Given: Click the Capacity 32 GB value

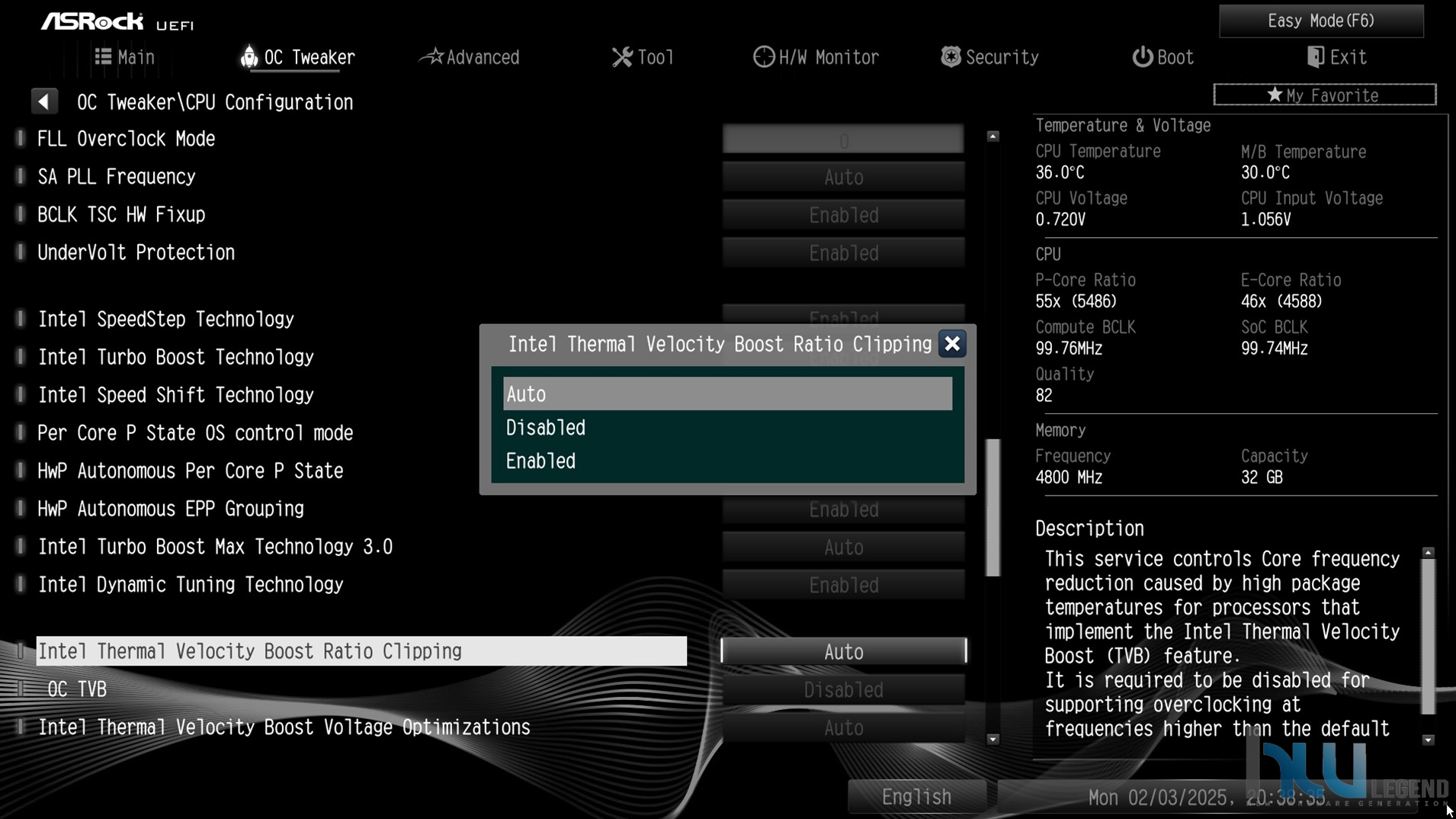Looking at the screenshot, I should (1262, 477).
